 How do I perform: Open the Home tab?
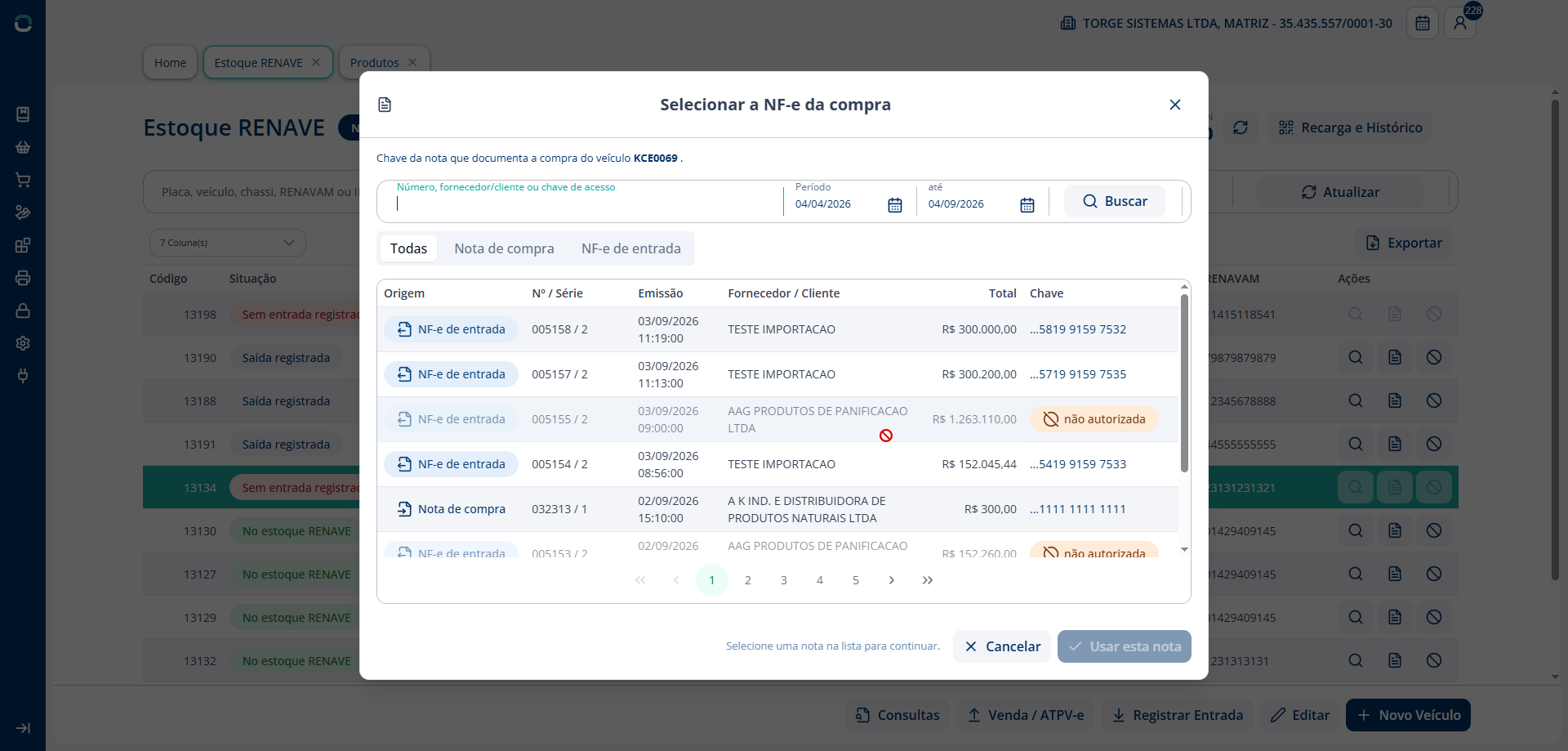coord(170,62)
